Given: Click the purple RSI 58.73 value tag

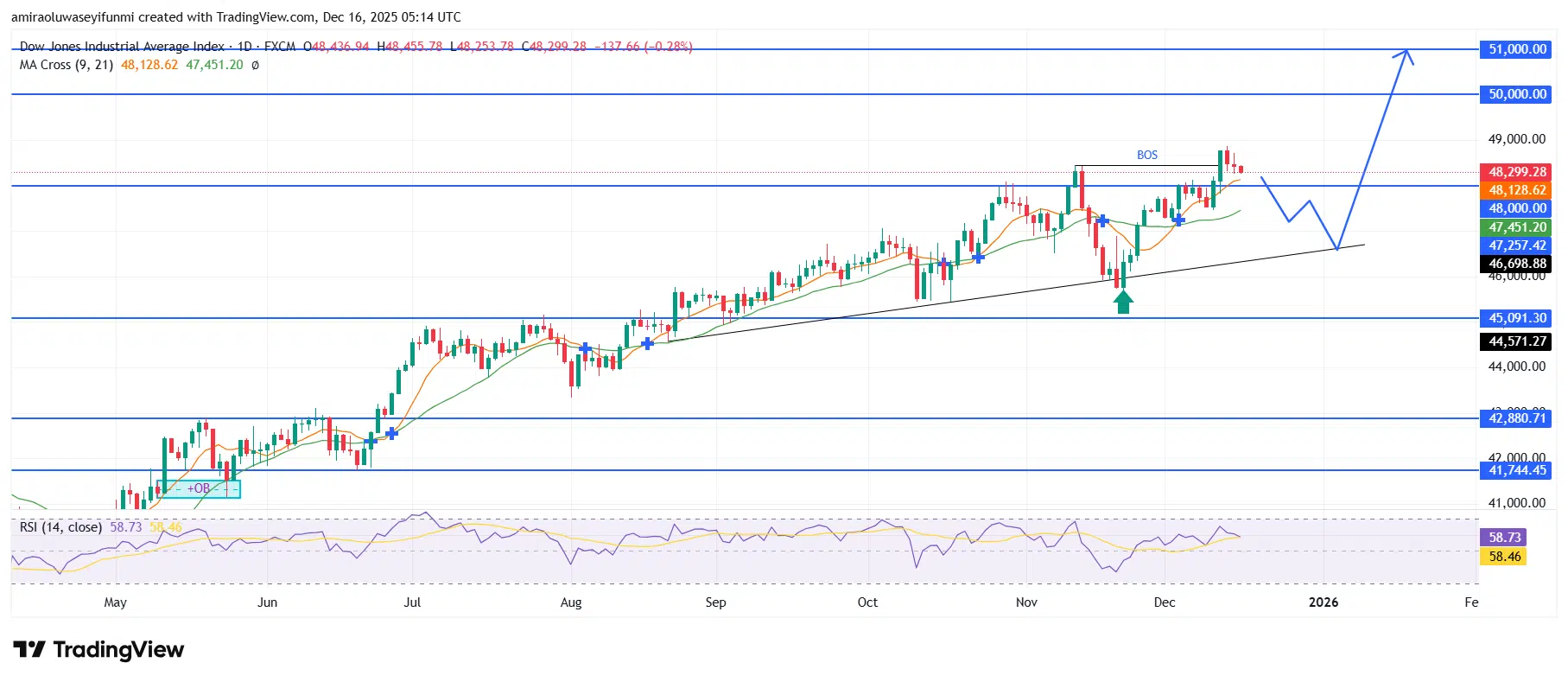Looking at the screenshot, I should click(x=1504, y=538).
